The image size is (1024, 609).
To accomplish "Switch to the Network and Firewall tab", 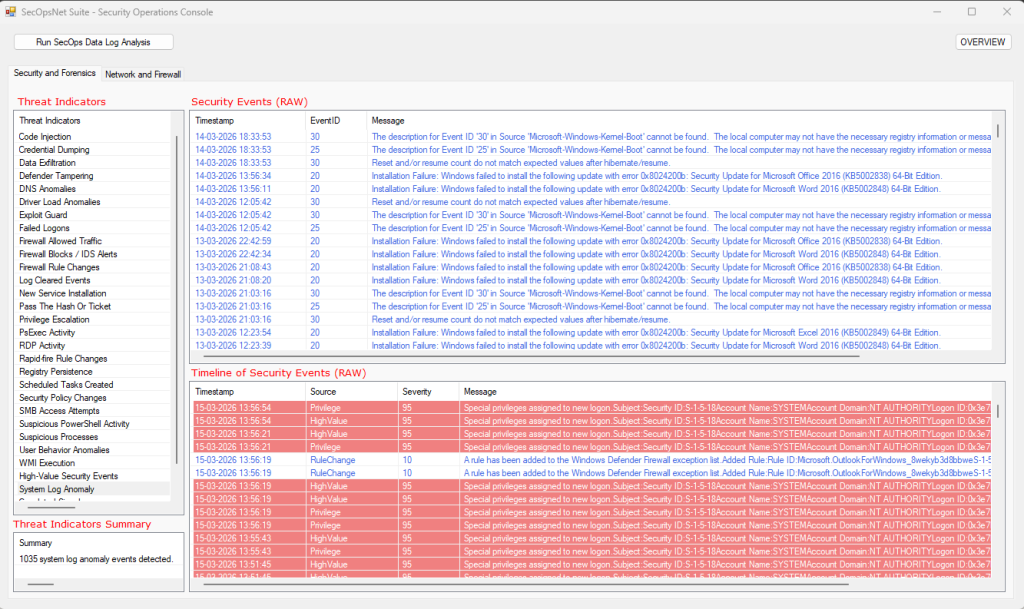I will (x=143, y=74).
